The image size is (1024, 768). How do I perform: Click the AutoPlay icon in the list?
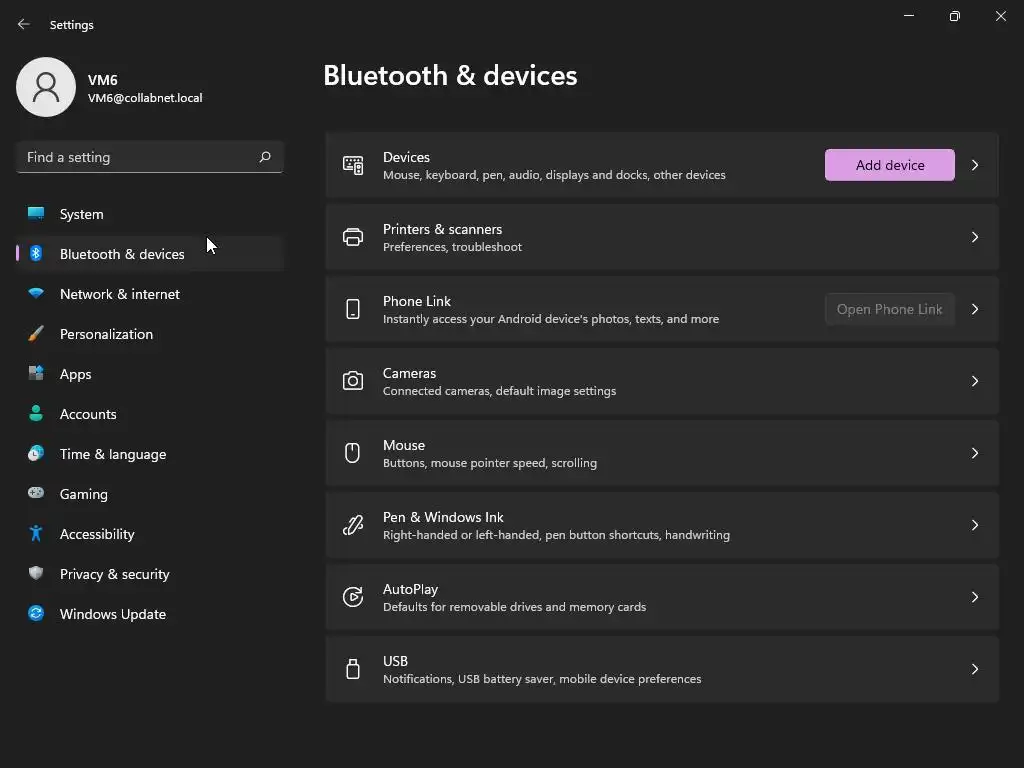click(x=353, y=597)
